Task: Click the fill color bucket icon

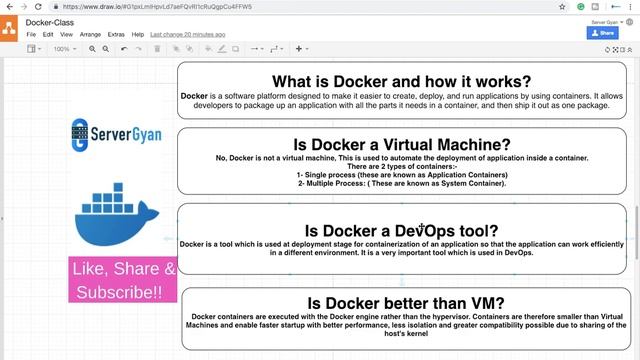Action: [208, 49]
